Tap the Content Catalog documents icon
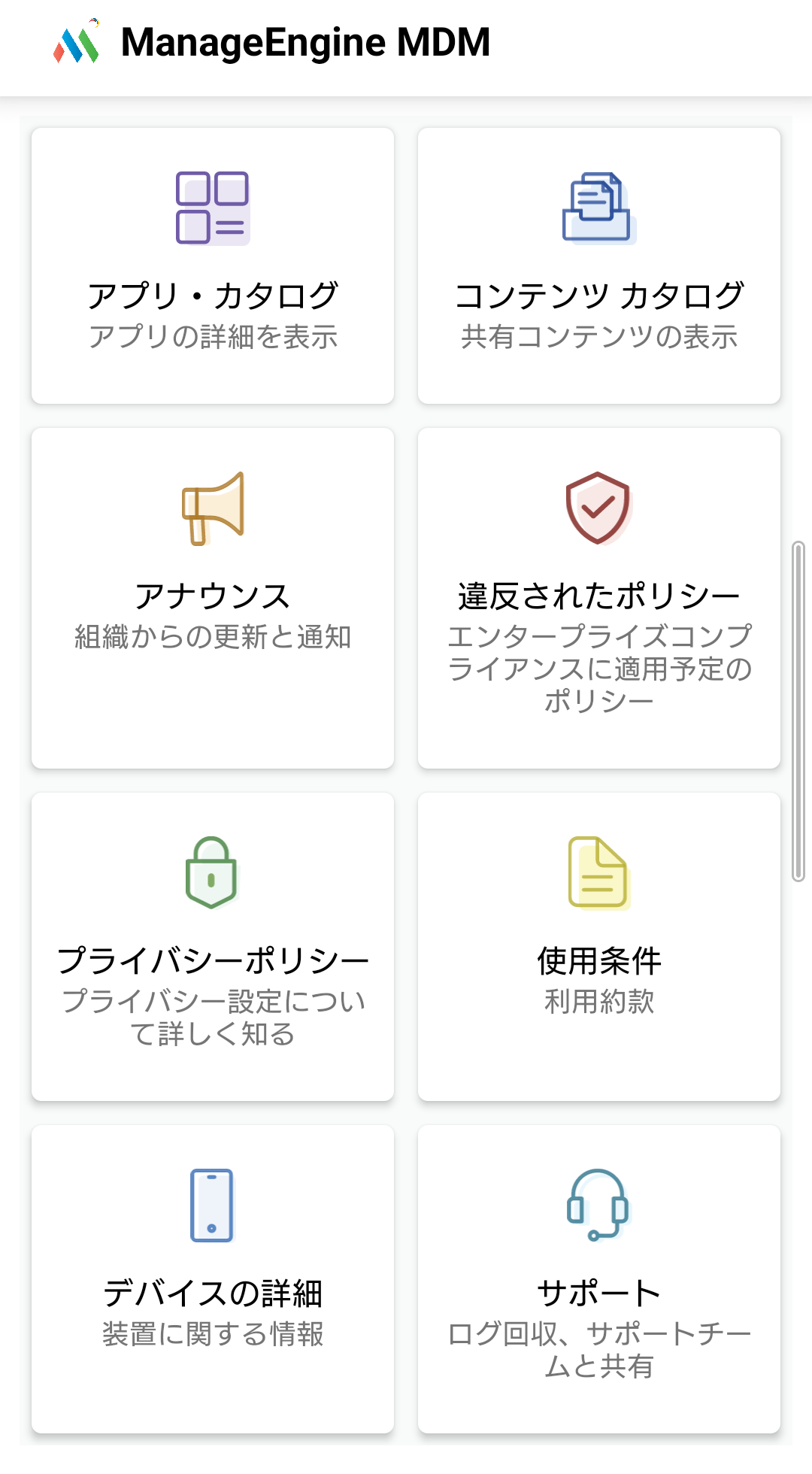This screenshot has width=812, height=1474. pyautogui.click(x=598, y=208)
